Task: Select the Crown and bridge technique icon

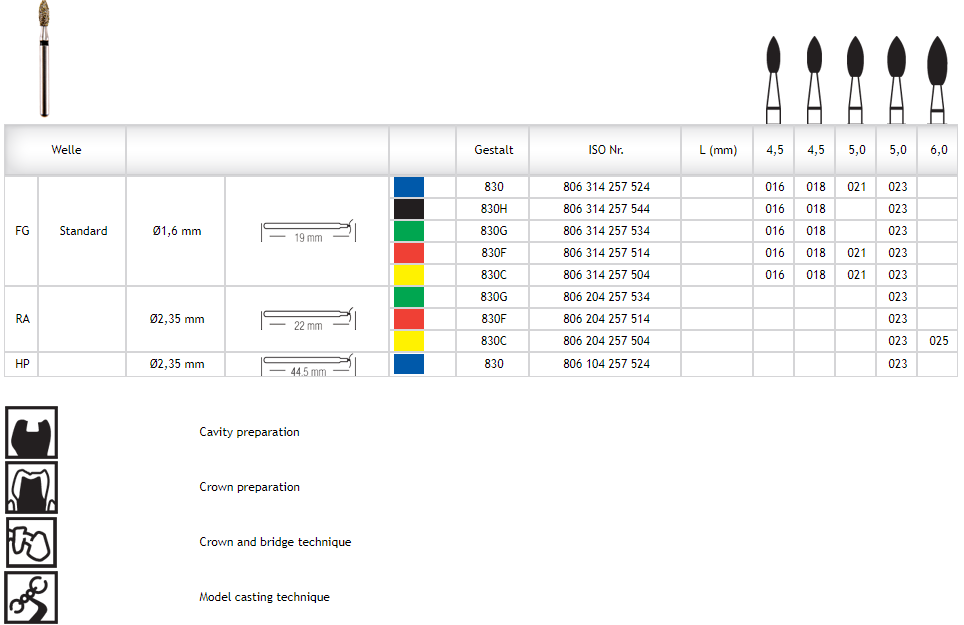Action: pyautogui.click(x=31, y=542)
